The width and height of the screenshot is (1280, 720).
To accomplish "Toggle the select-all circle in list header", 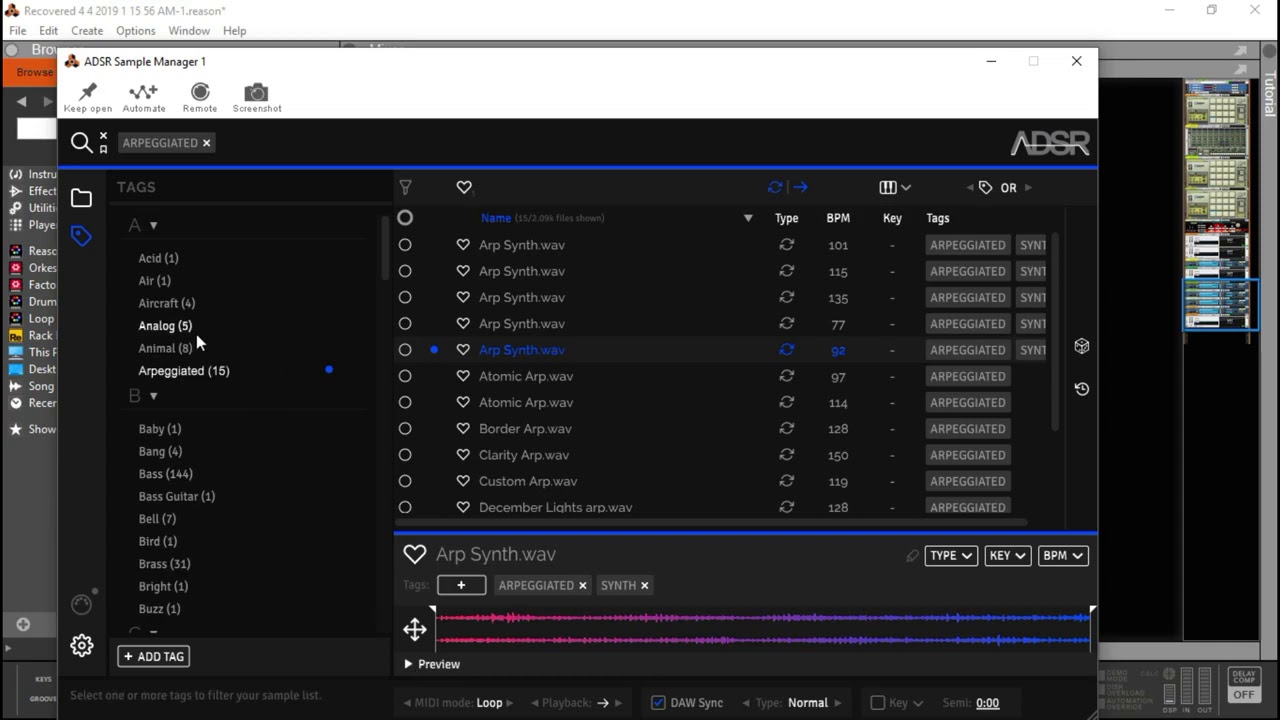I will pyautogui.click(x=405, y=218).
